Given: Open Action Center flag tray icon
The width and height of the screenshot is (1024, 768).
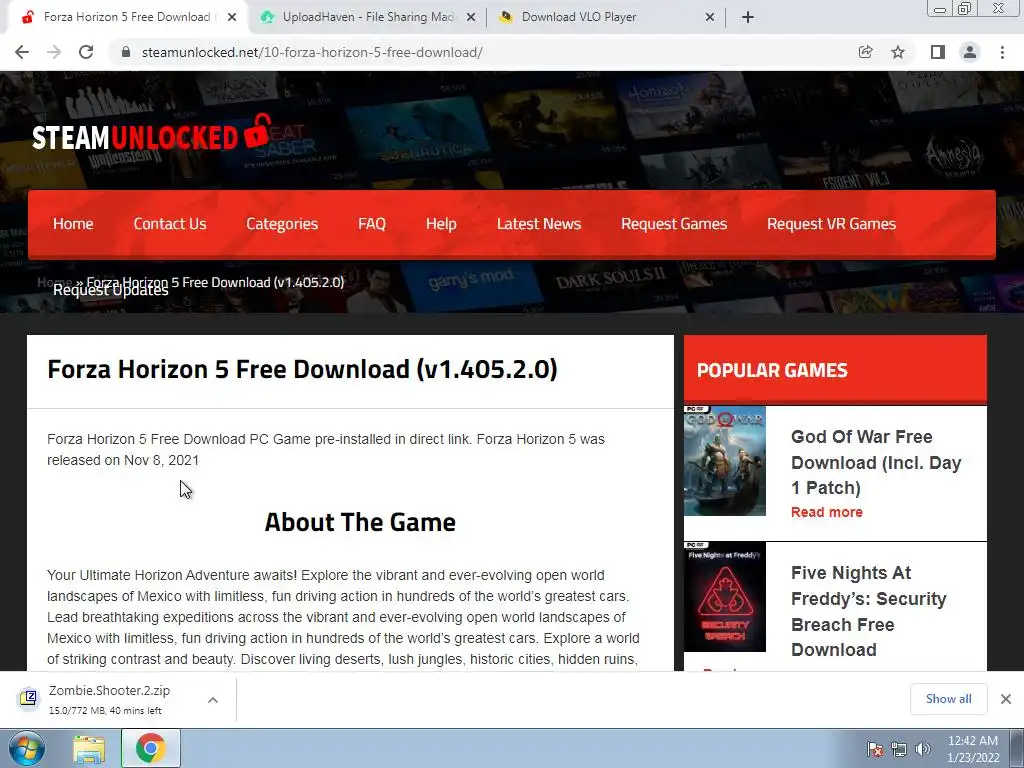Looking at the screenshot, I should [x=875, y=749].
